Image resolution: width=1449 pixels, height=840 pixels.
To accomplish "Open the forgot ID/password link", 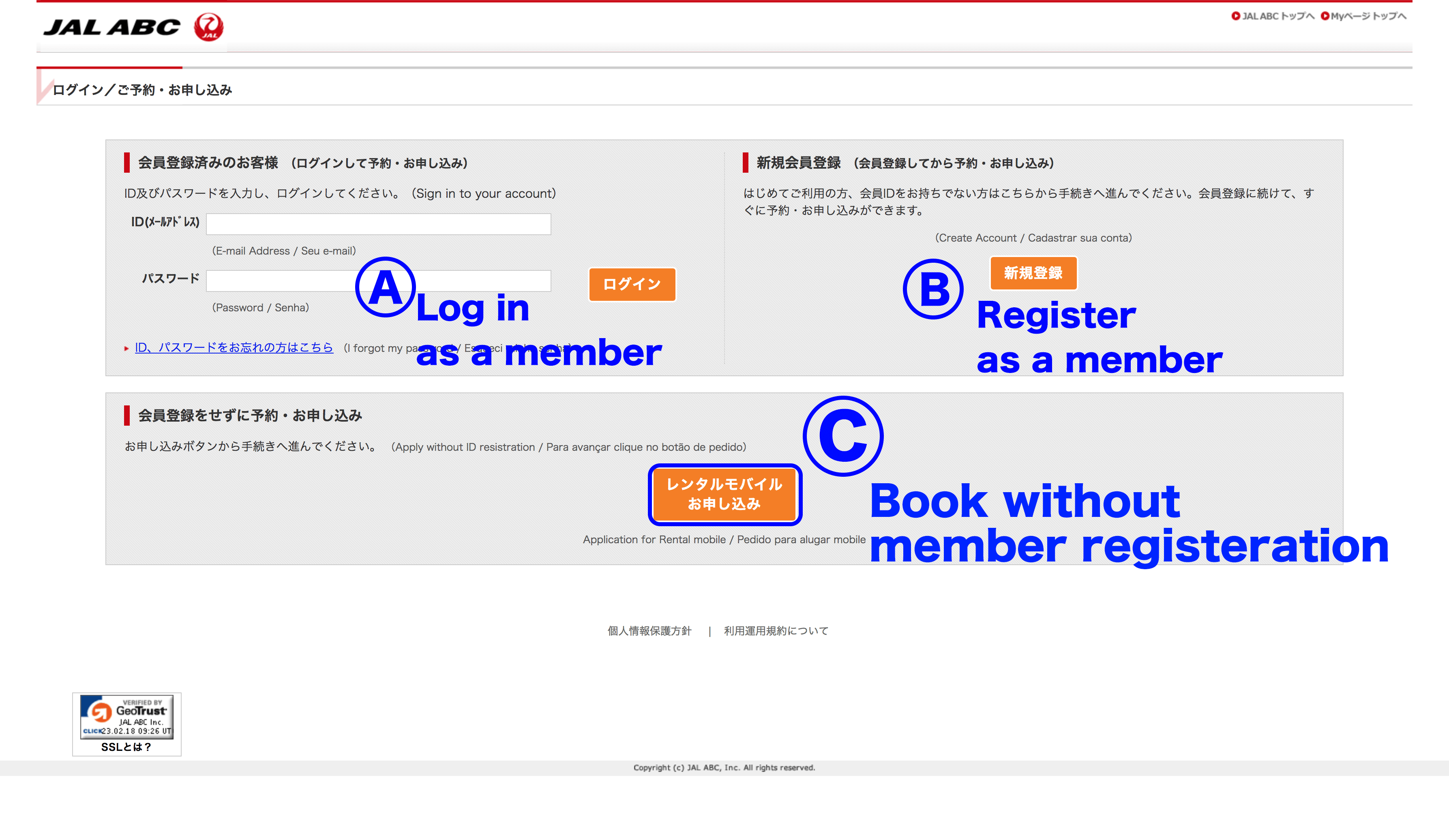I will 234,347.
